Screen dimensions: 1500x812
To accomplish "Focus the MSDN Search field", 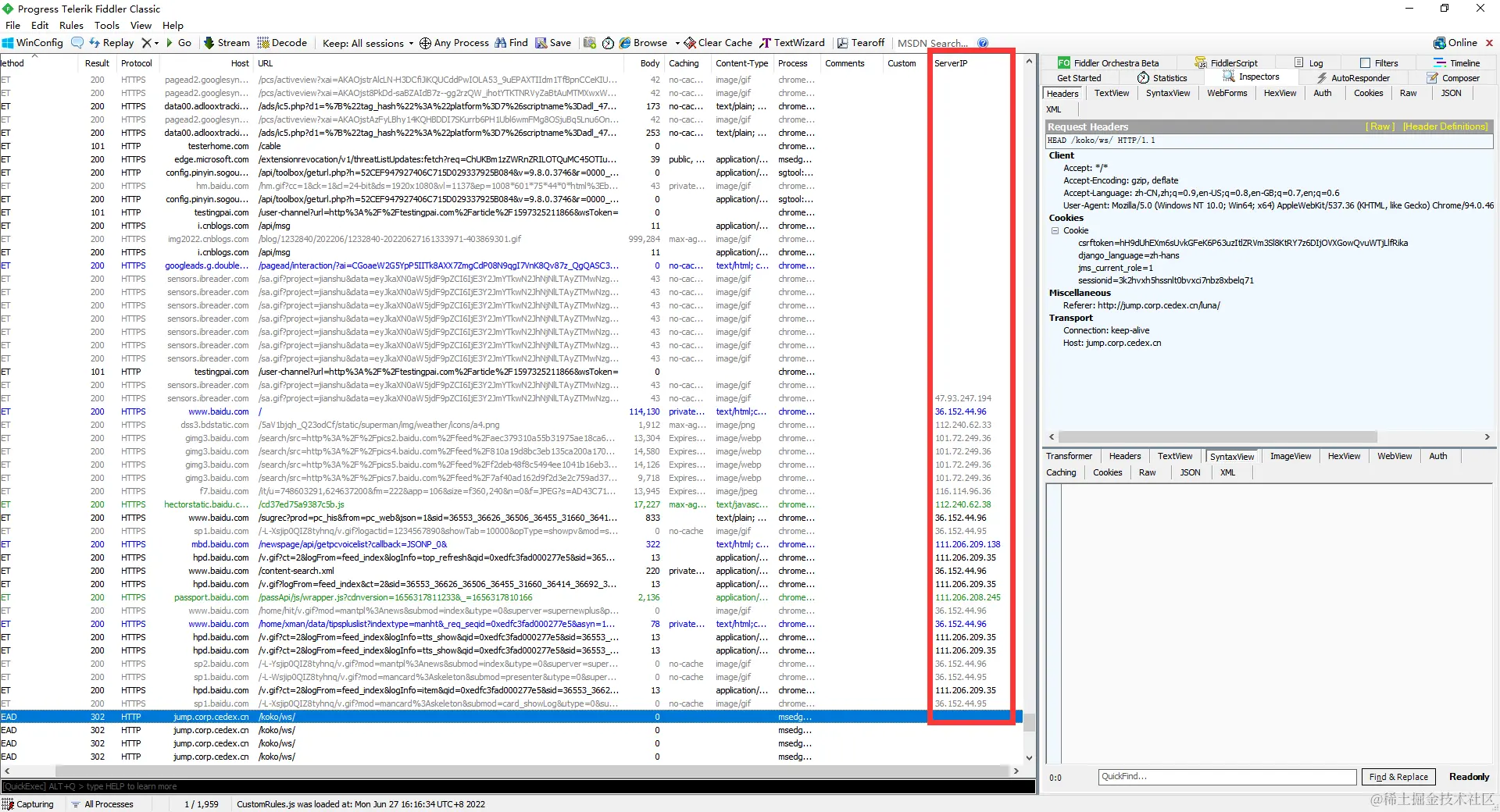I will [933, 44].
